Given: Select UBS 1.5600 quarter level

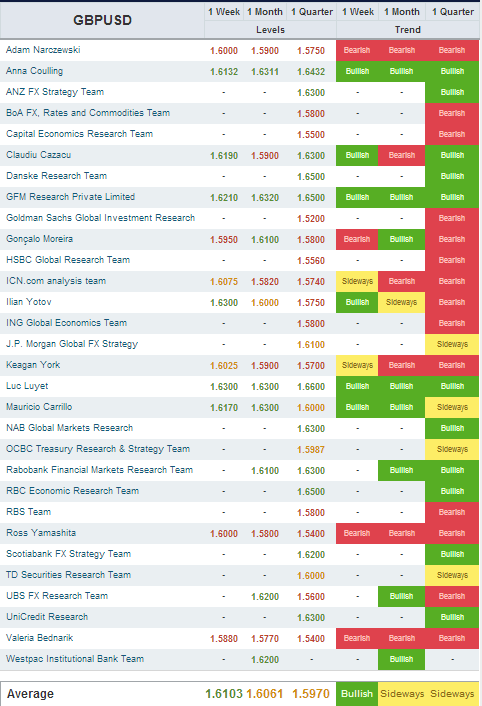Looking at the screenshot, I should click(311, 597).
